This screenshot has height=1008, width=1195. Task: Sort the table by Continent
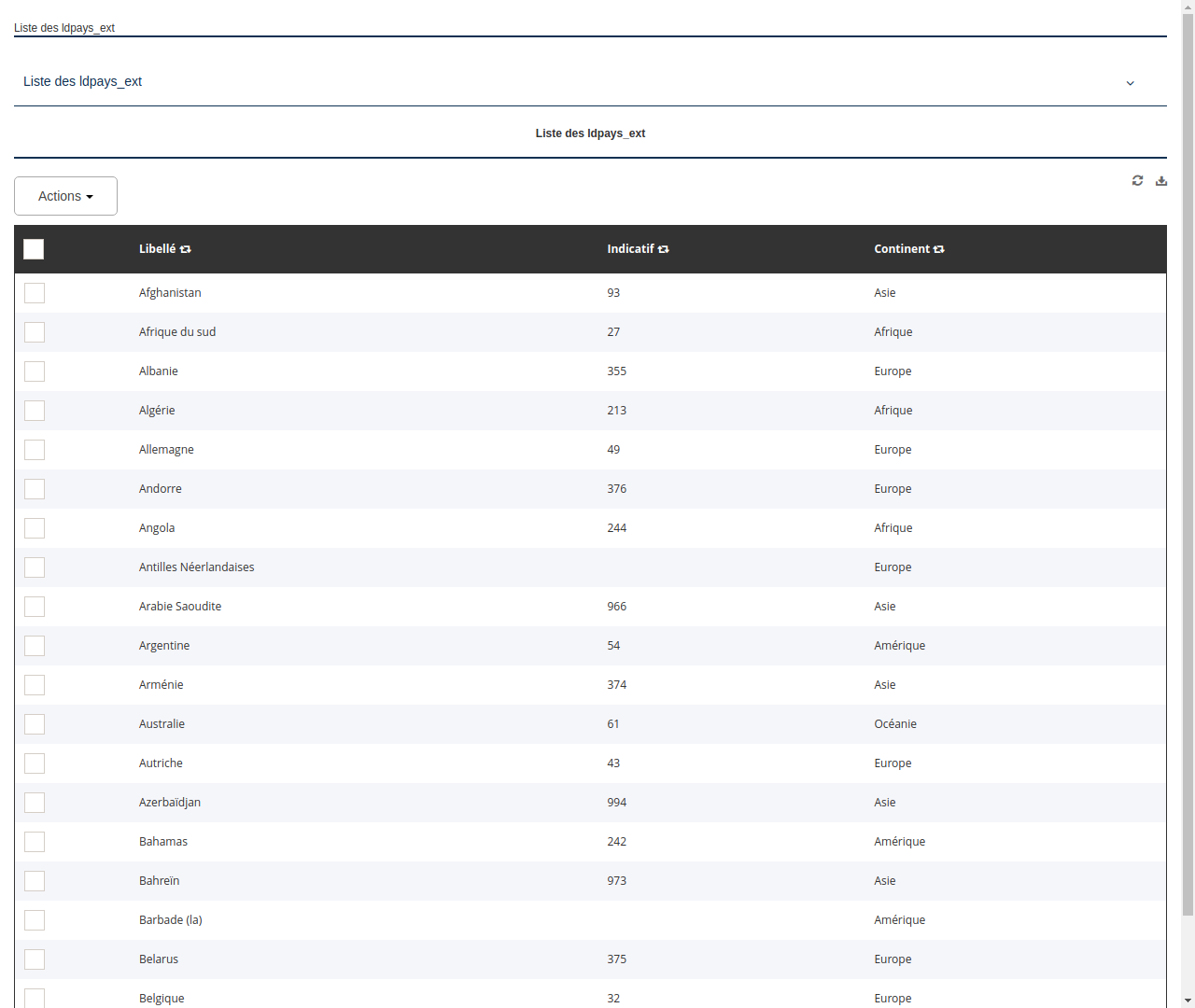point(938,249)
